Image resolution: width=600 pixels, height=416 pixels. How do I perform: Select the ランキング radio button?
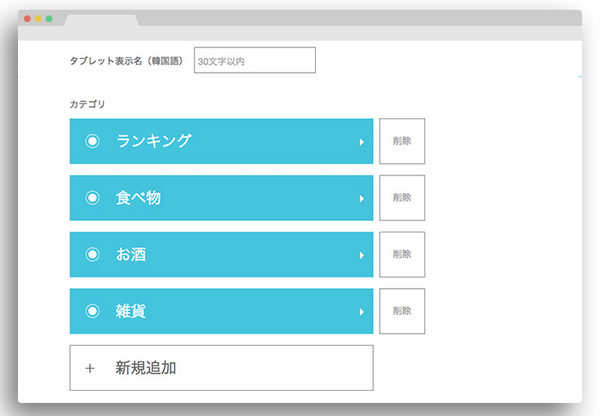point(92,141)
